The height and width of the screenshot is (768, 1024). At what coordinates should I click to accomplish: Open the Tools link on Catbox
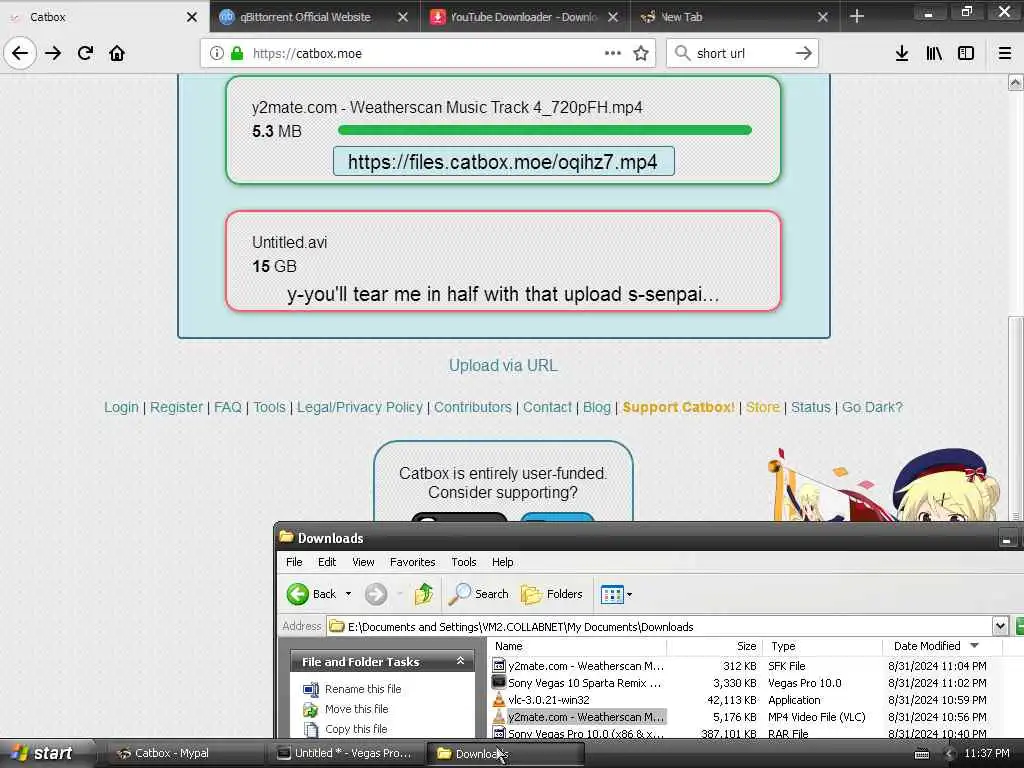[x=269, y=407]
